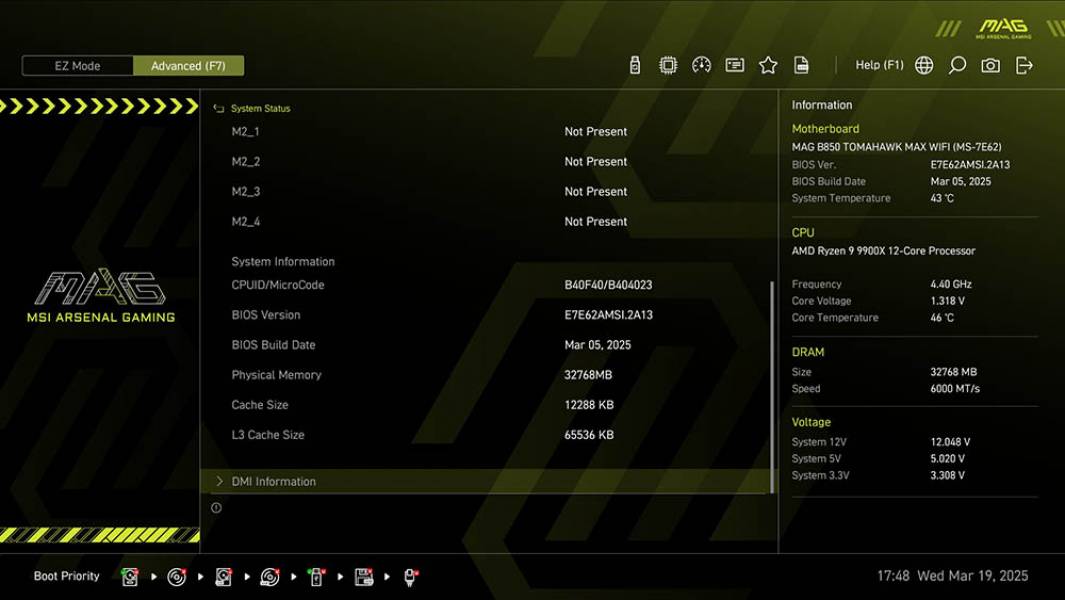Click the Cache Size label
This screenshot has height=600, width=1065.
pyautogui.click(x=259, y=405)
